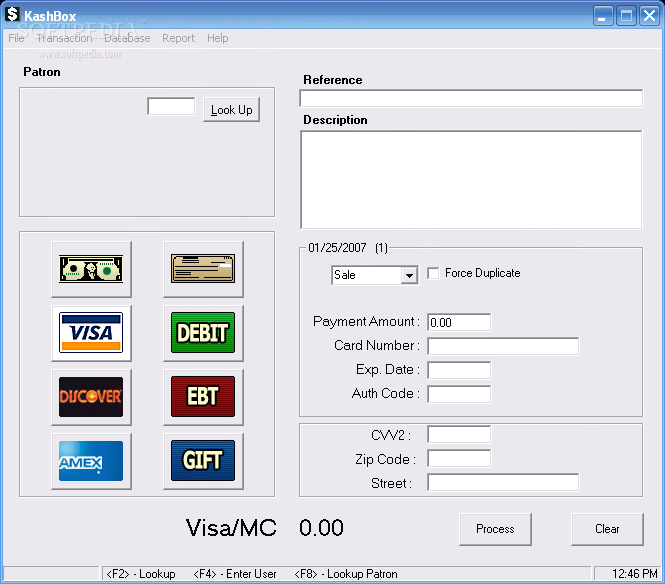Image resolution: width=665 pixels, height=584 pixels.
Task: Select the EBT payment icon
Action: pos(203,397)
